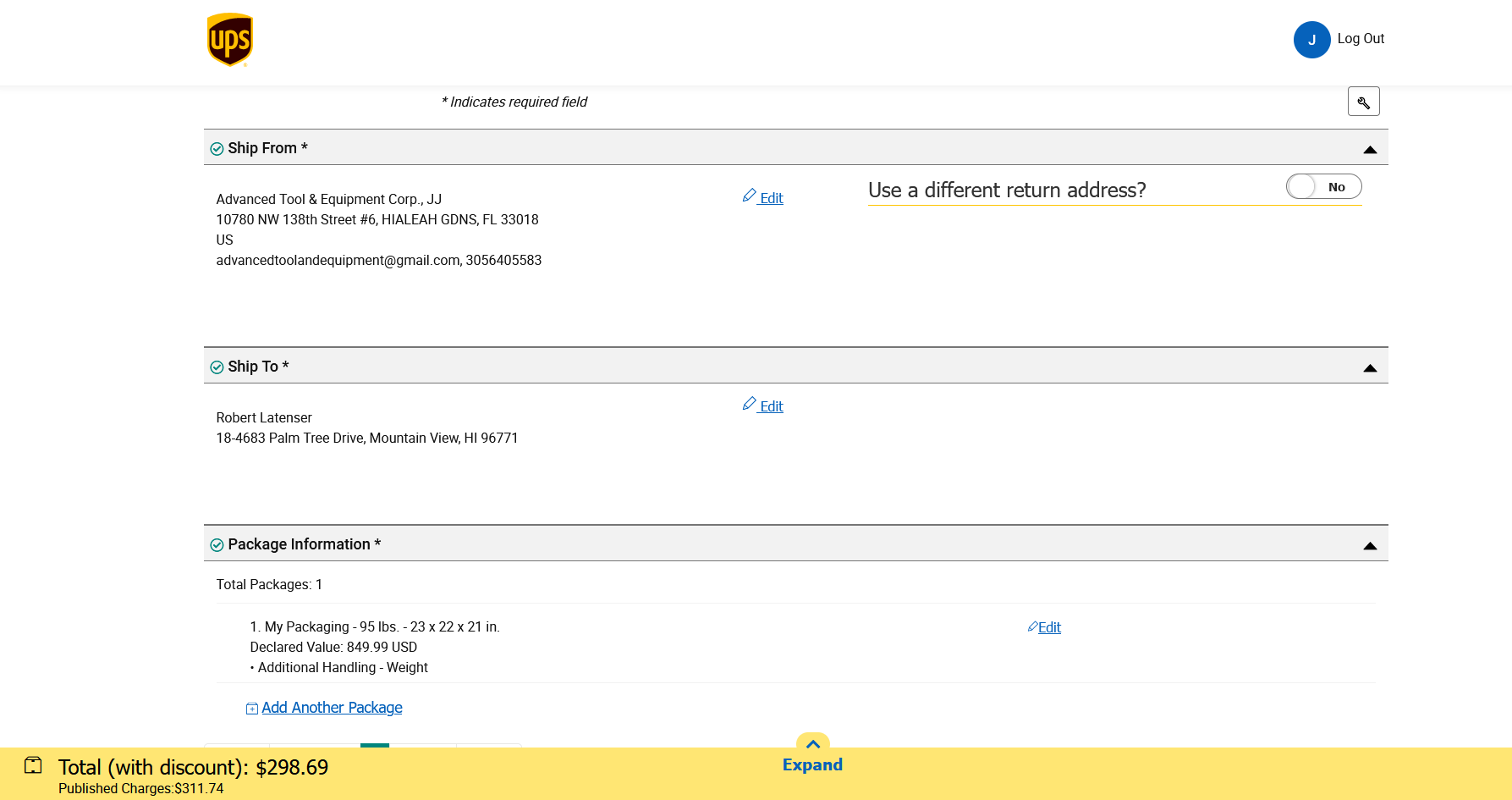Click Add Another Package link
Screen dimensions: 1512x800
tap(332, 708)
